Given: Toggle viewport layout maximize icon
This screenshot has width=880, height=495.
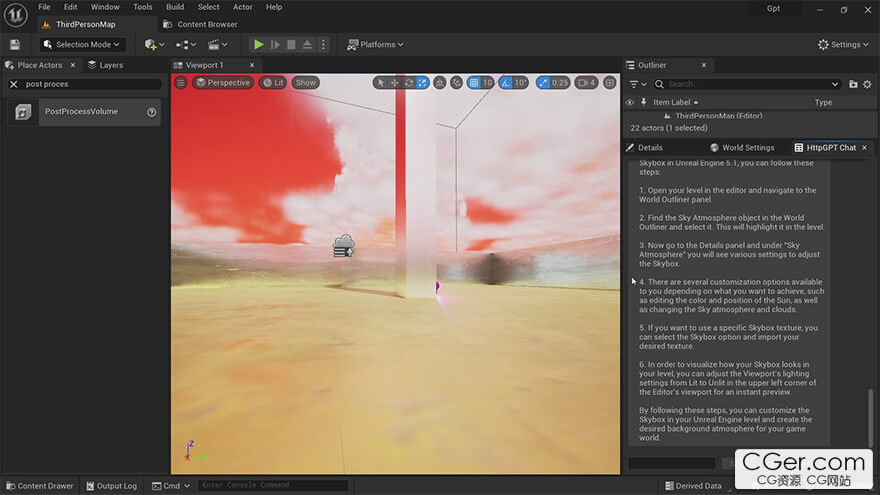Looking at the screenshot, I should click(609, 82).
